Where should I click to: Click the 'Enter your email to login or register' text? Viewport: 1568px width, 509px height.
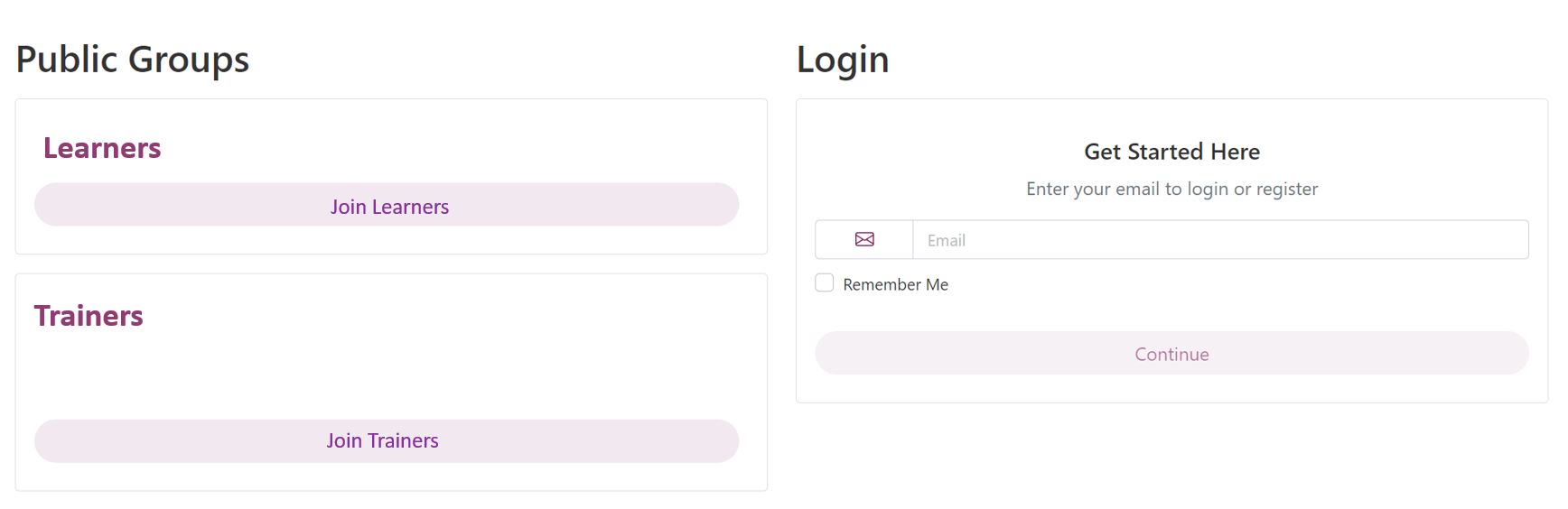tap(1171, 189)
